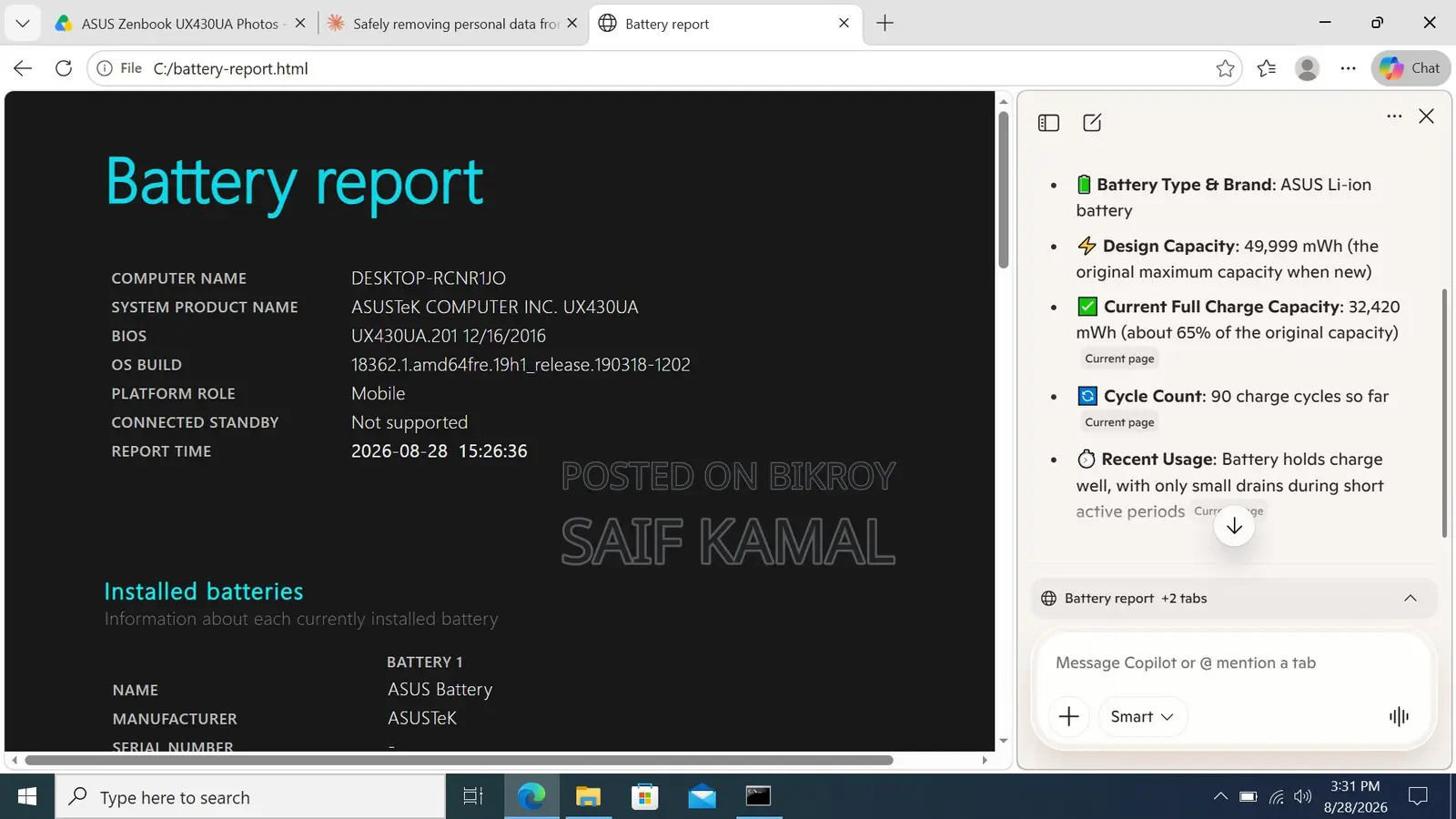This screenshot has width=1456, height=819.
Task: Add attachment with the plus button
Action: (1068, 717)
